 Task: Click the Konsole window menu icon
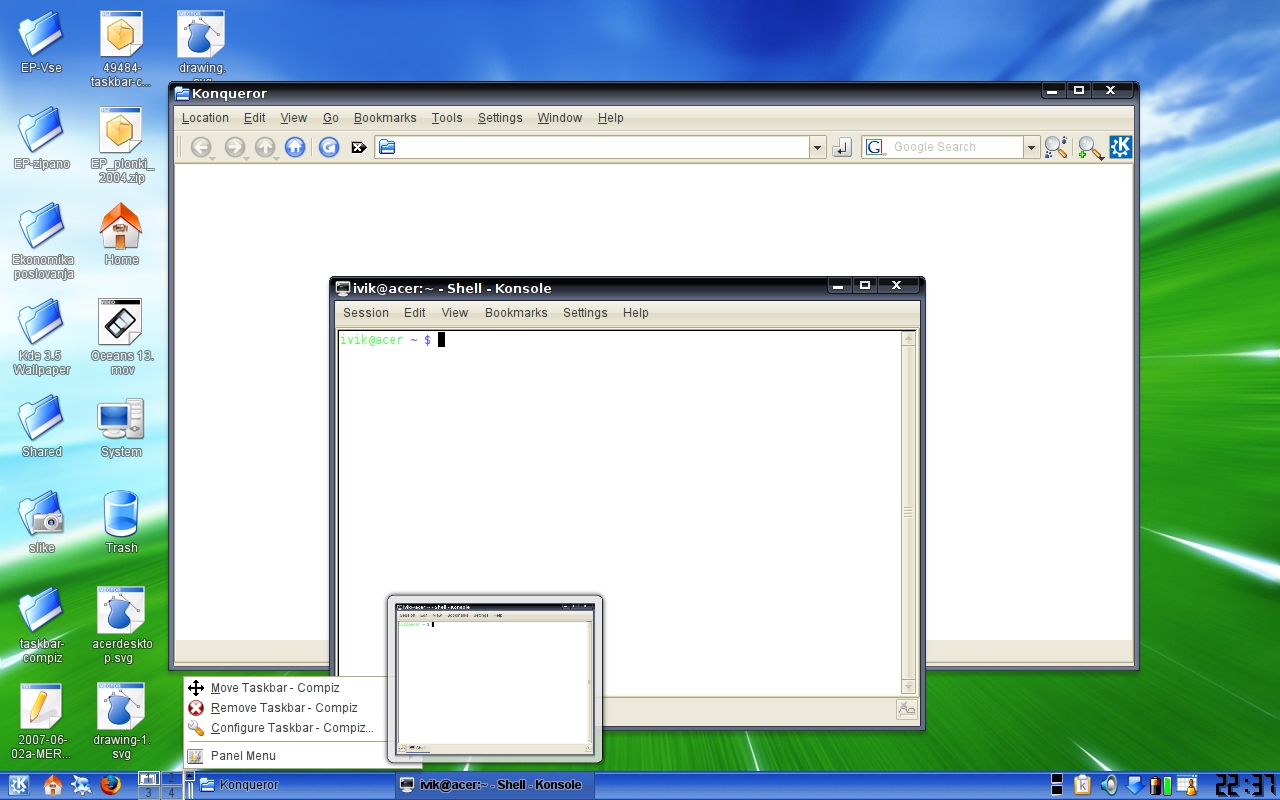point(343,288)
